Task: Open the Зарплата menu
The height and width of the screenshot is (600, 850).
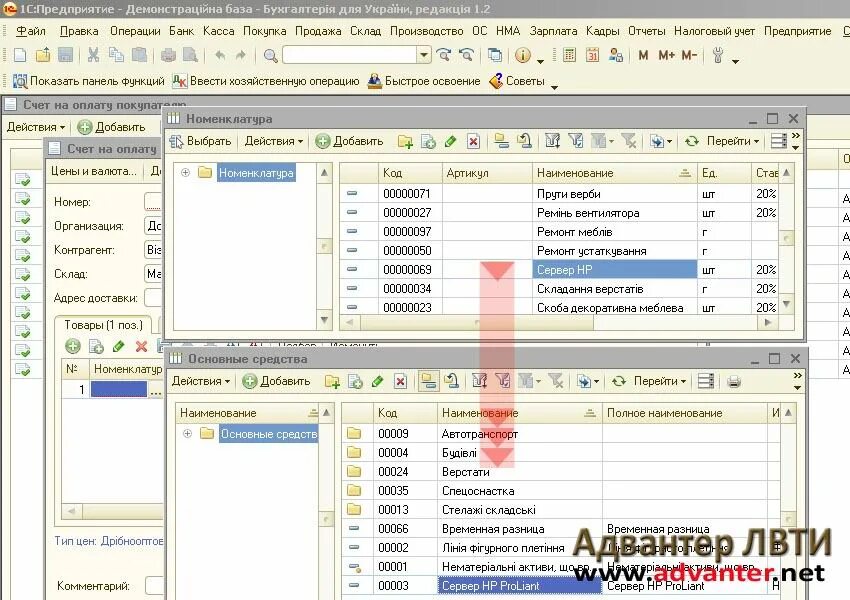Action: [553, 31]
